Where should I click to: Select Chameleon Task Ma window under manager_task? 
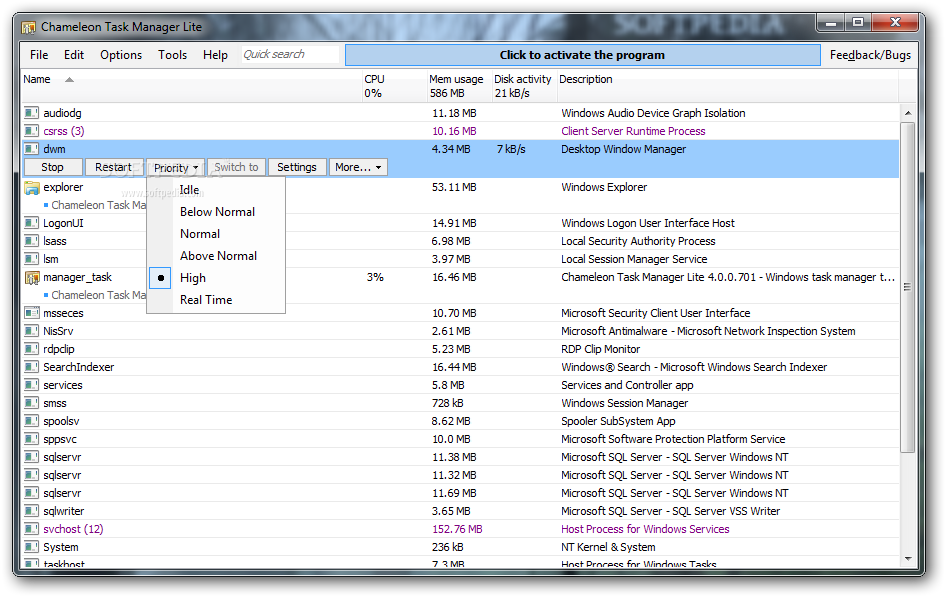(98, 295)
